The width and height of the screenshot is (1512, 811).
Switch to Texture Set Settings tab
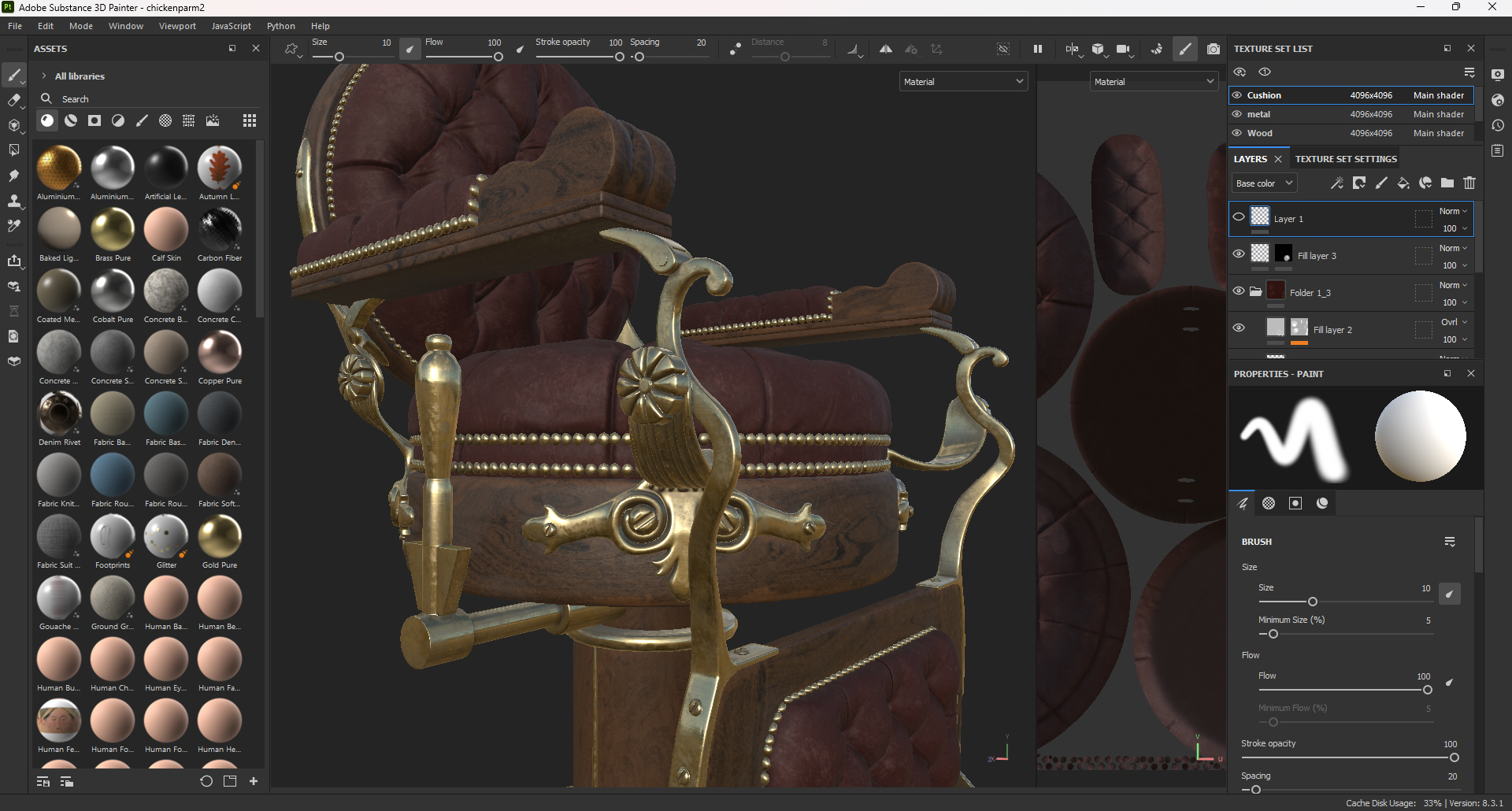coord(1346,159)
